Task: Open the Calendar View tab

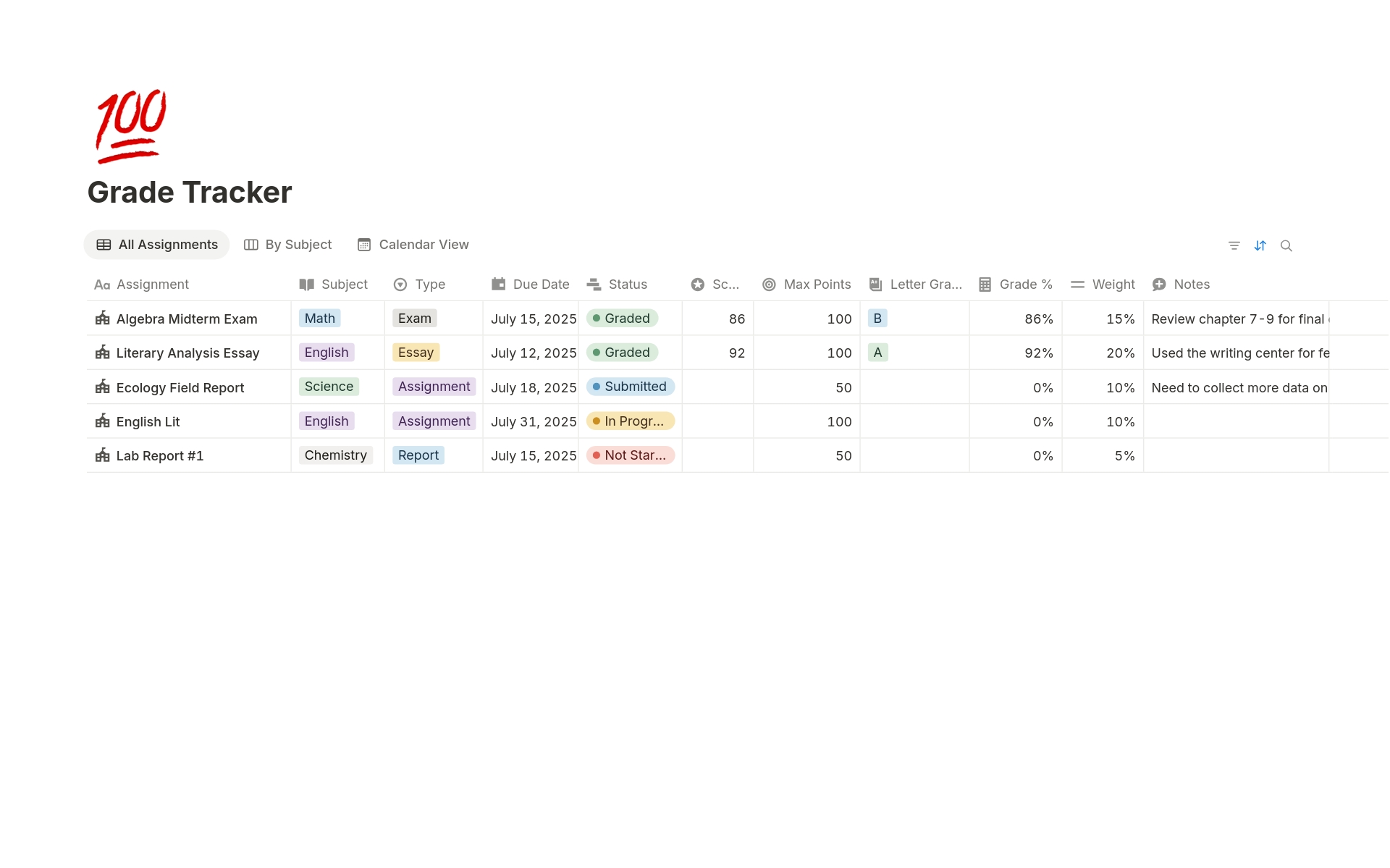Action: 413,245
